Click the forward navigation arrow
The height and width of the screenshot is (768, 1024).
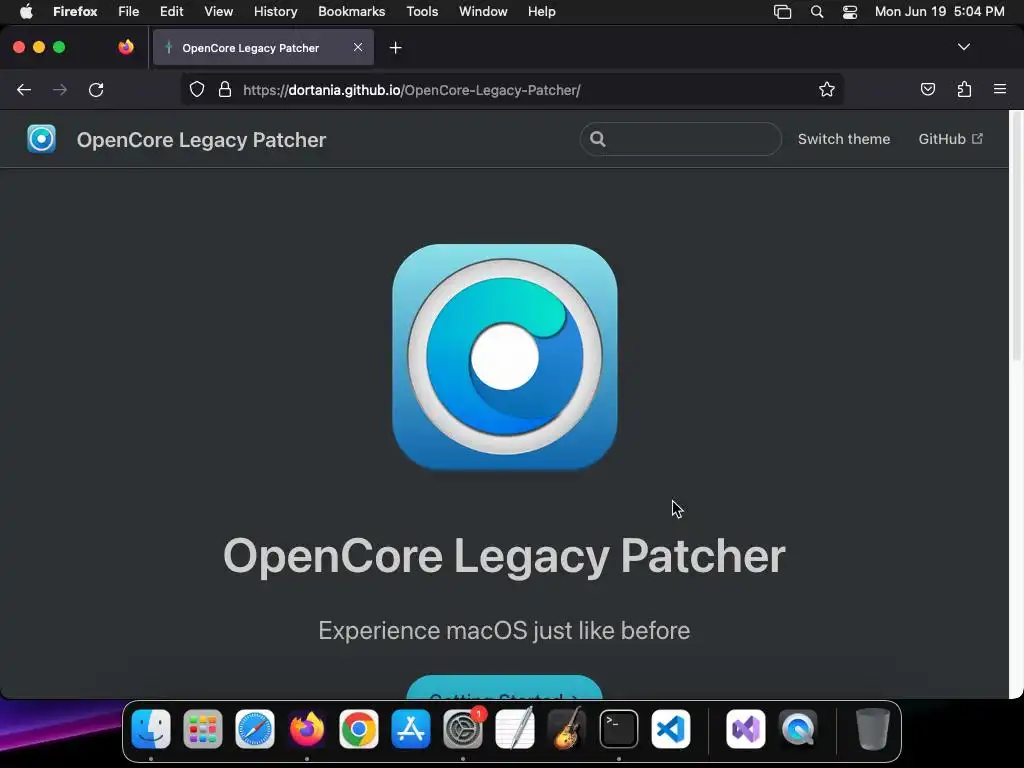pyautogui.click(x=60, y=89)
